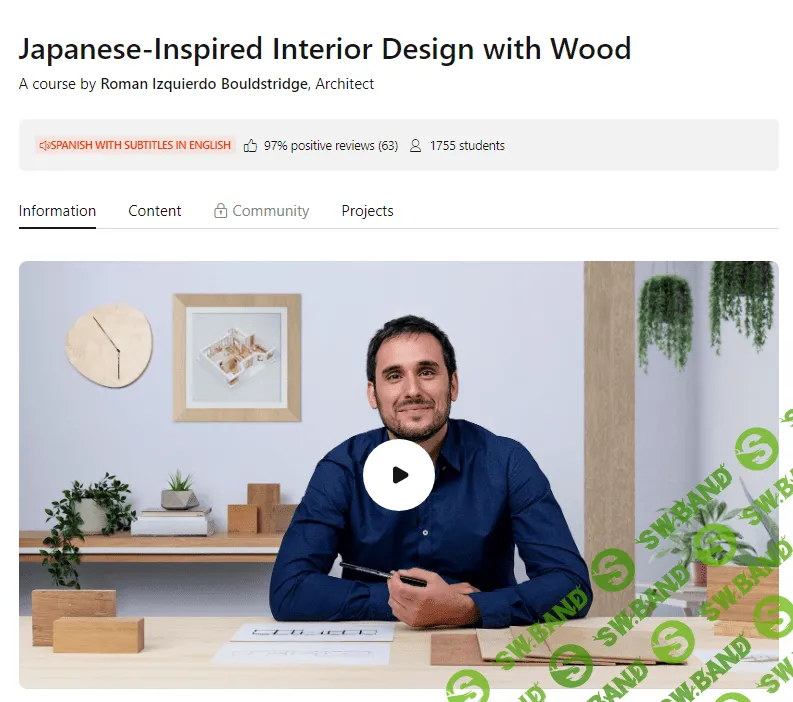793x702 pixels.
Task: Open the locked Community tab
Action: (x=261, y=210)
